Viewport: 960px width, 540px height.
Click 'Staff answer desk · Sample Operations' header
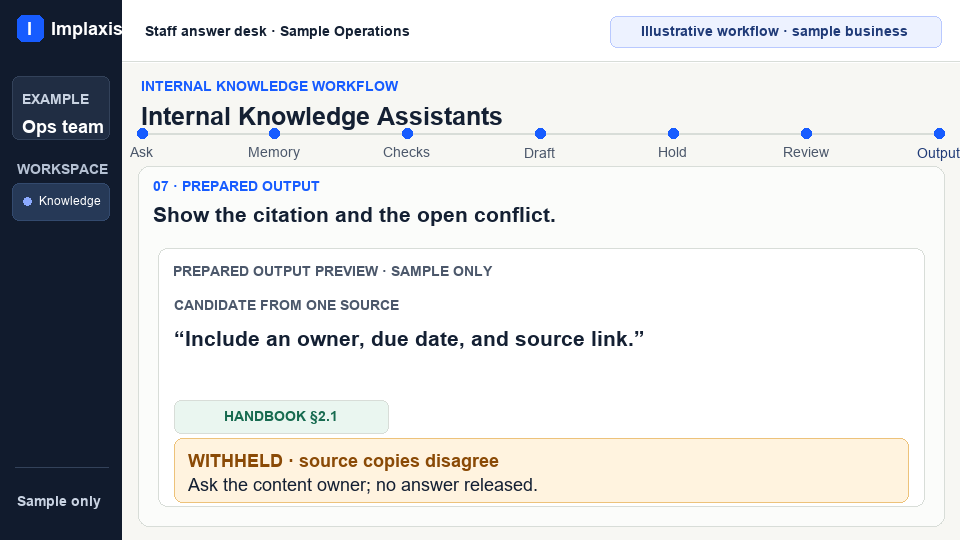277,32
